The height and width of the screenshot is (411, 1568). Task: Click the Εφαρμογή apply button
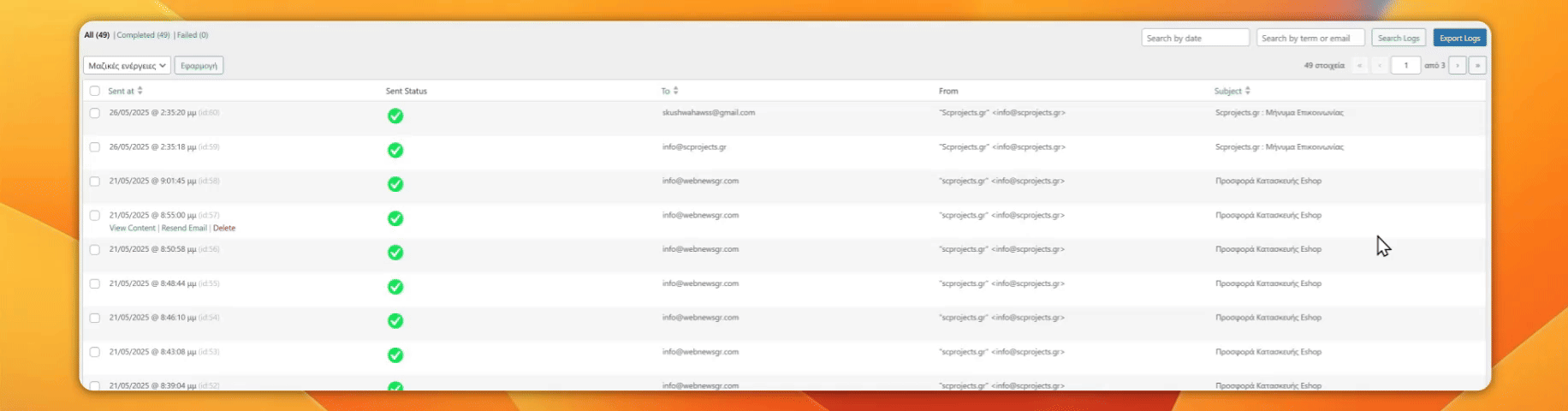(x=199, y=65)
